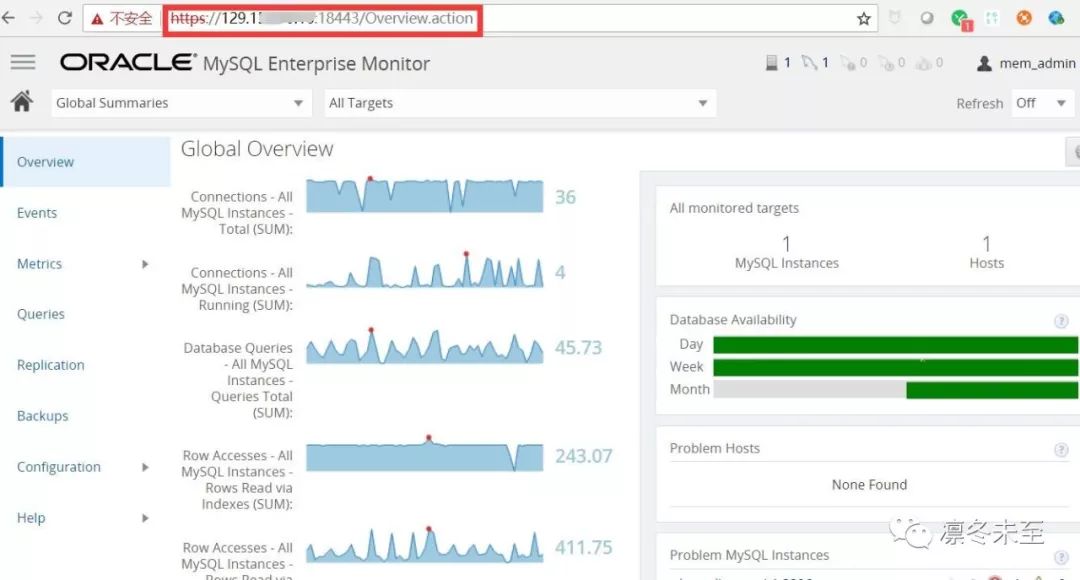Go to the home dashboard icon

21,102
